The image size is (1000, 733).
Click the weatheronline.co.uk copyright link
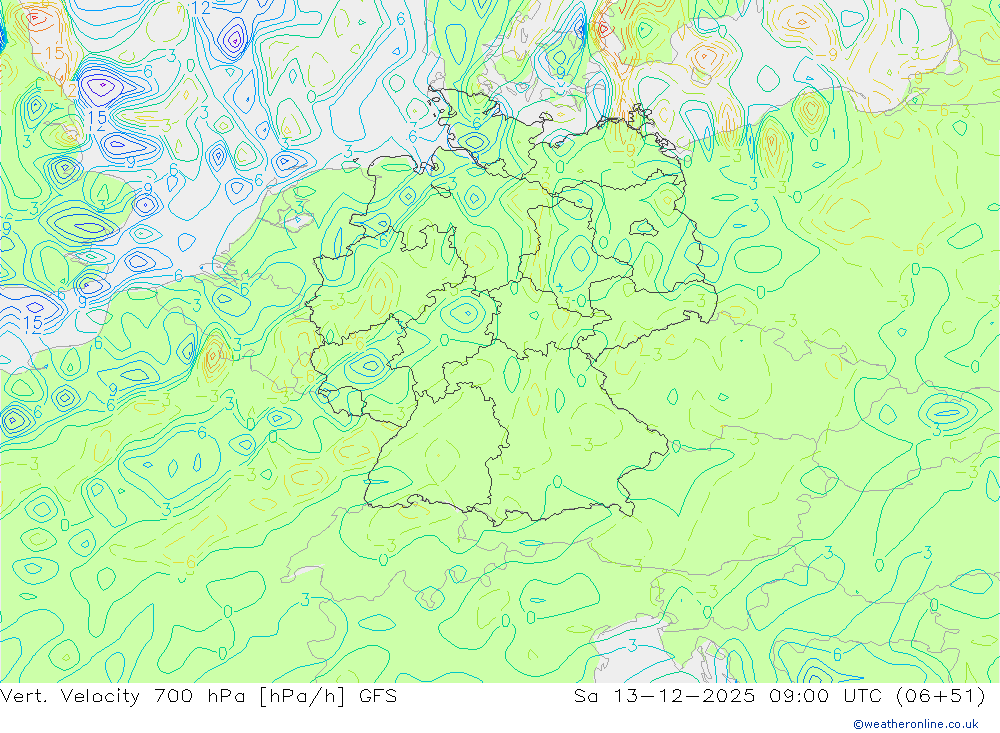point(916,724)
